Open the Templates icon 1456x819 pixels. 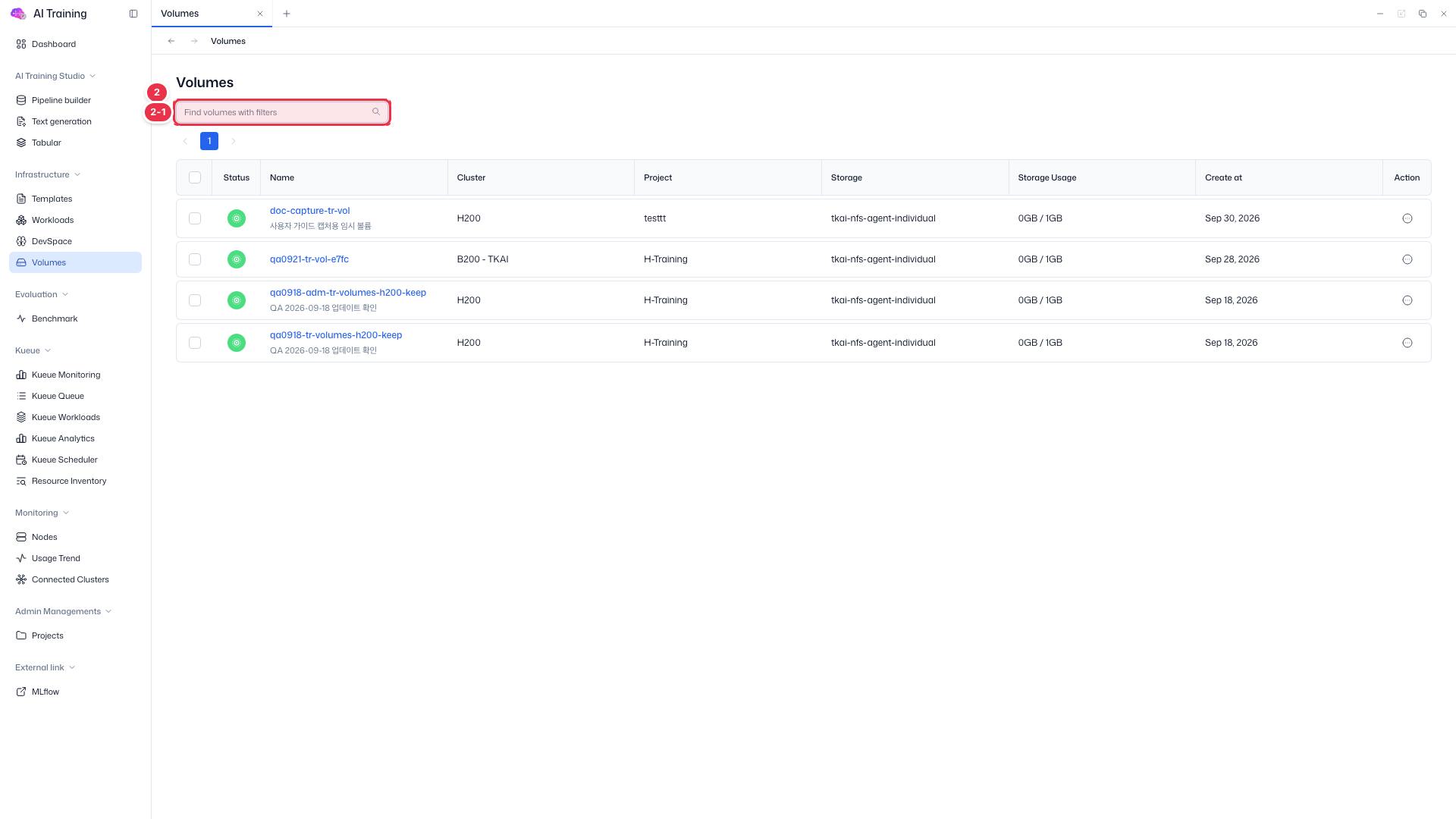21,199
